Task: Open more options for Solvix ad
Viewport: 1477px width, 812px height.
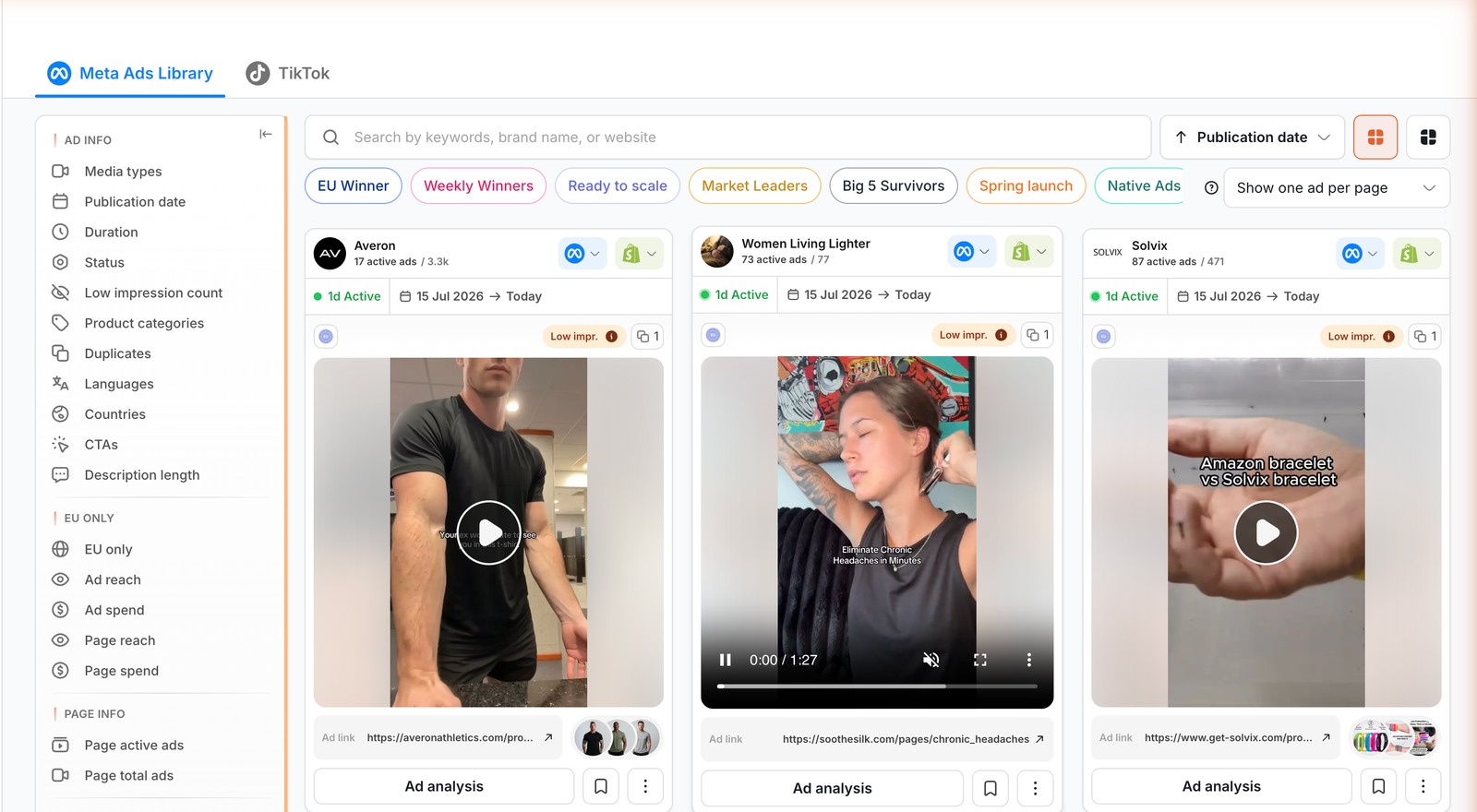Action: coord(1423,786)
